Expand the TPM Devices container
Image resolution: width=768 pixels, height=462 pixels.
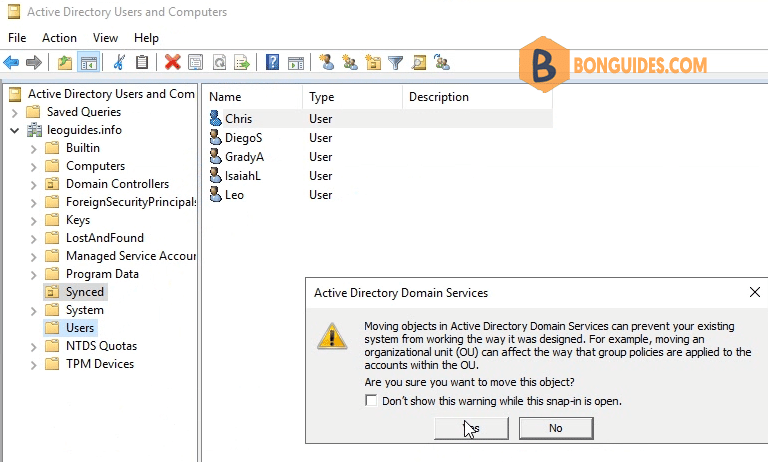[33, 365]
